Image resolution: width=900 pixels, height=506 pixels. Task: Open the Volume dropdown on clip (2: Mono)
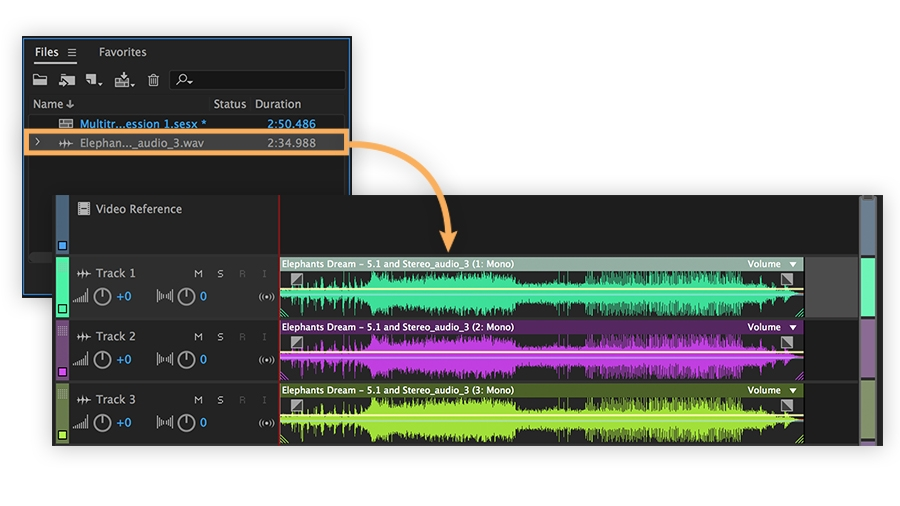793,328
